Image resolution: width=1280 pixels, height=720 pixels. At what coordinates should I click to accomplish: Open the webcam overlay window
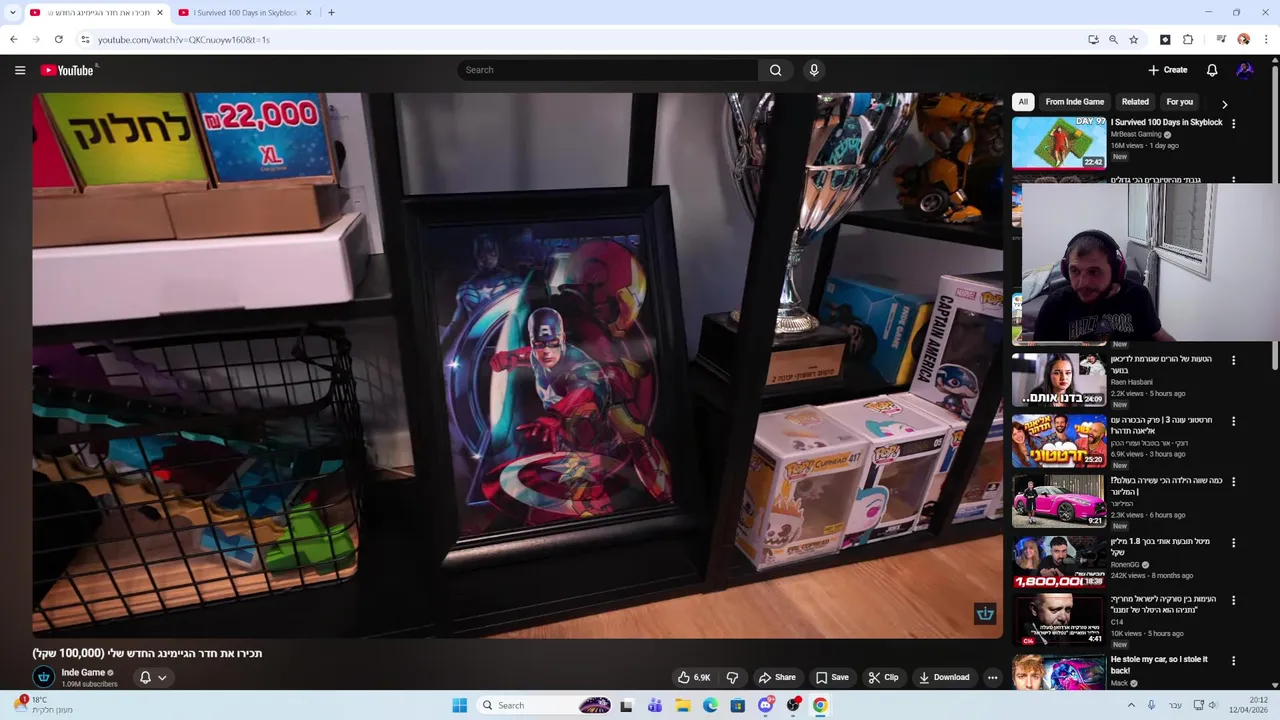1151,263
